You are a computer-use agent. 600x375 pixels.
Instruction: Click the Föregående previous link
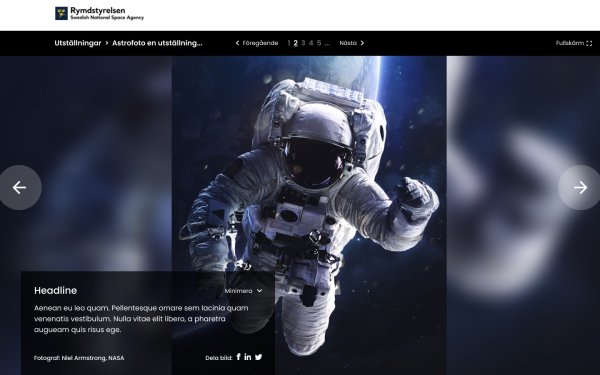point(257,43)
